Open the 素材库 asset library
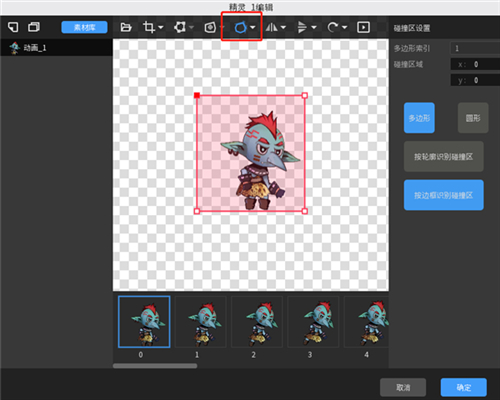 click(84, 27)
